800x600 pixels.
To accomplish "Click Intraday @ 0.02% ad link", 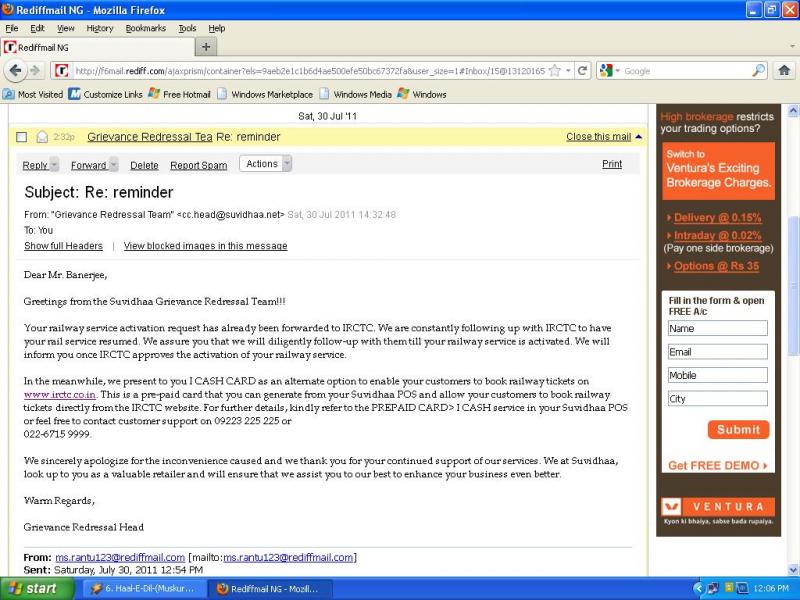I will [717, 235].
